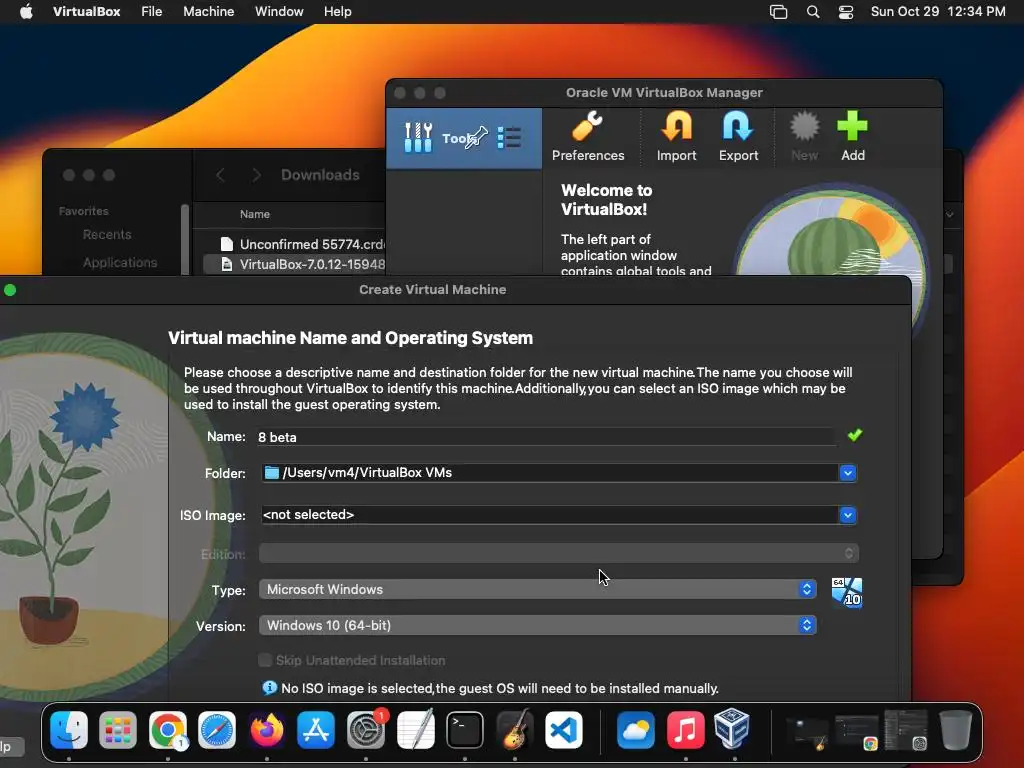1024x768 pixels.
Task: Open the VirtualBox application menu
Action: tap(86, 12)
